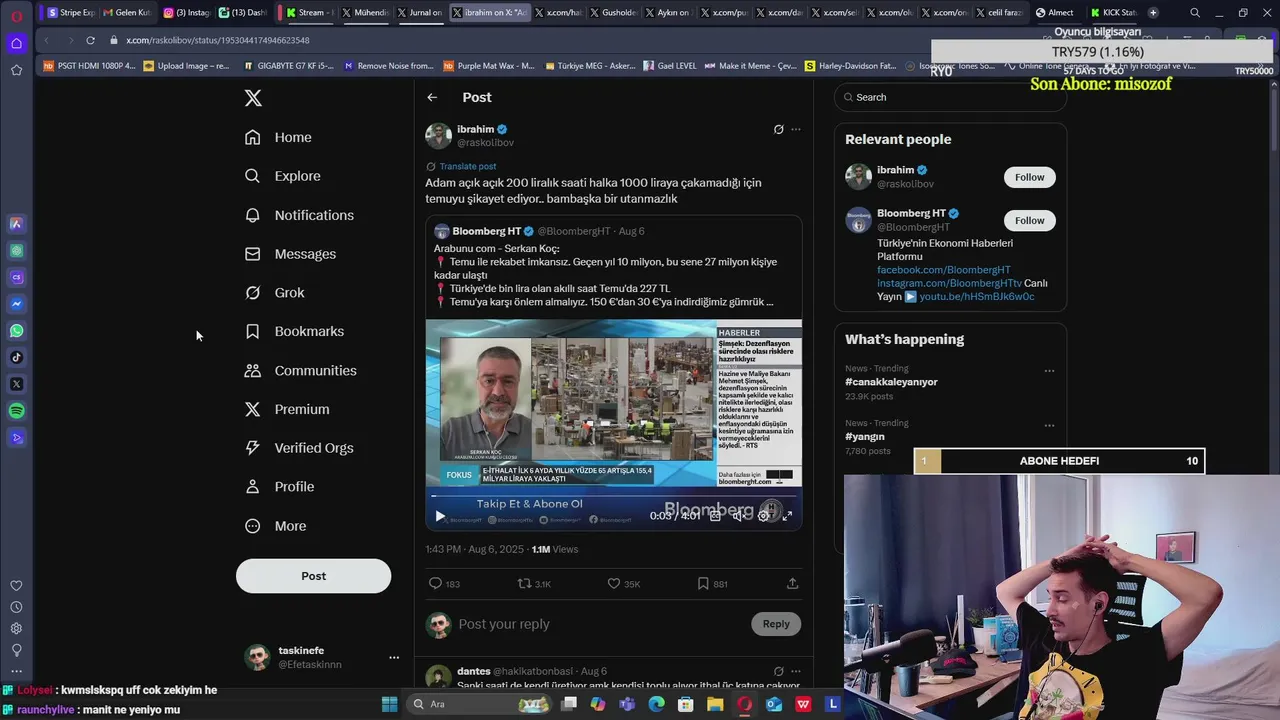Bookmark the post with 881 bookmarks
Image resolution: width=1280 pixels, height=720 pixels.
coord(703,583)
